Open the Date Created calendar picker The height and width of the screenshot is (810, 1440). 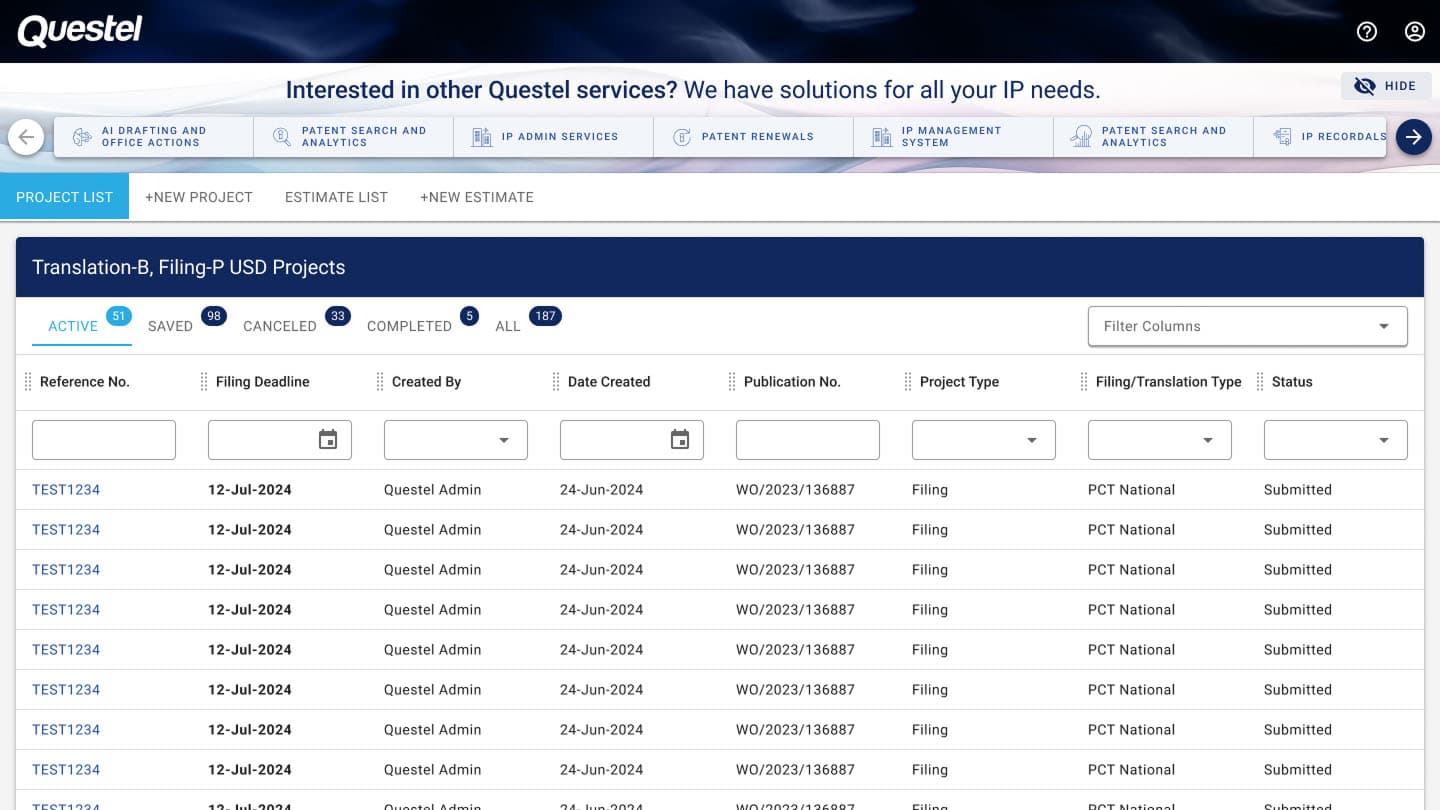click(680, 440)
